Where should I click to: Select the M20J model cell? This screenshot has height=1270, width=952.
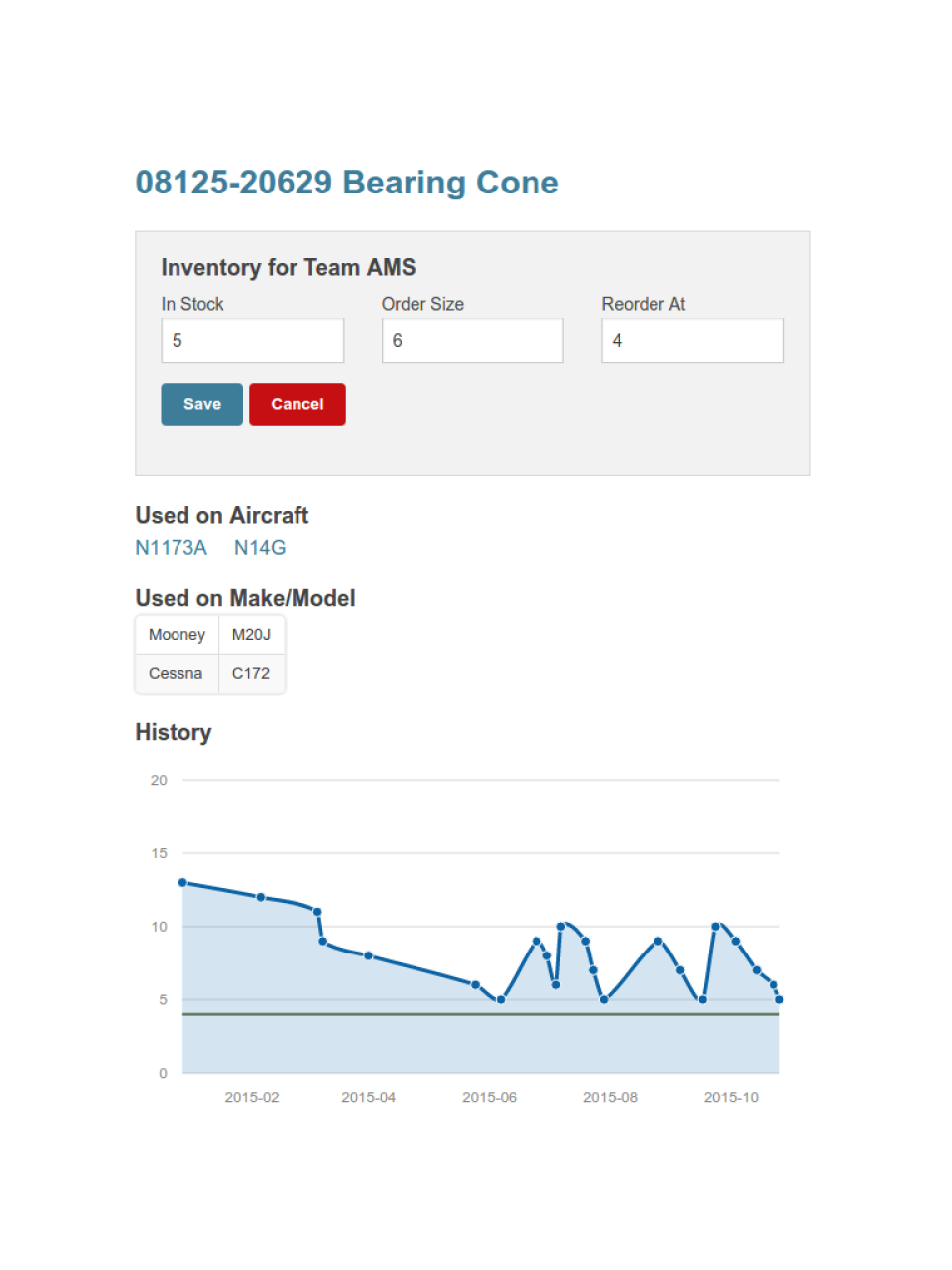(x=251, y=635)
